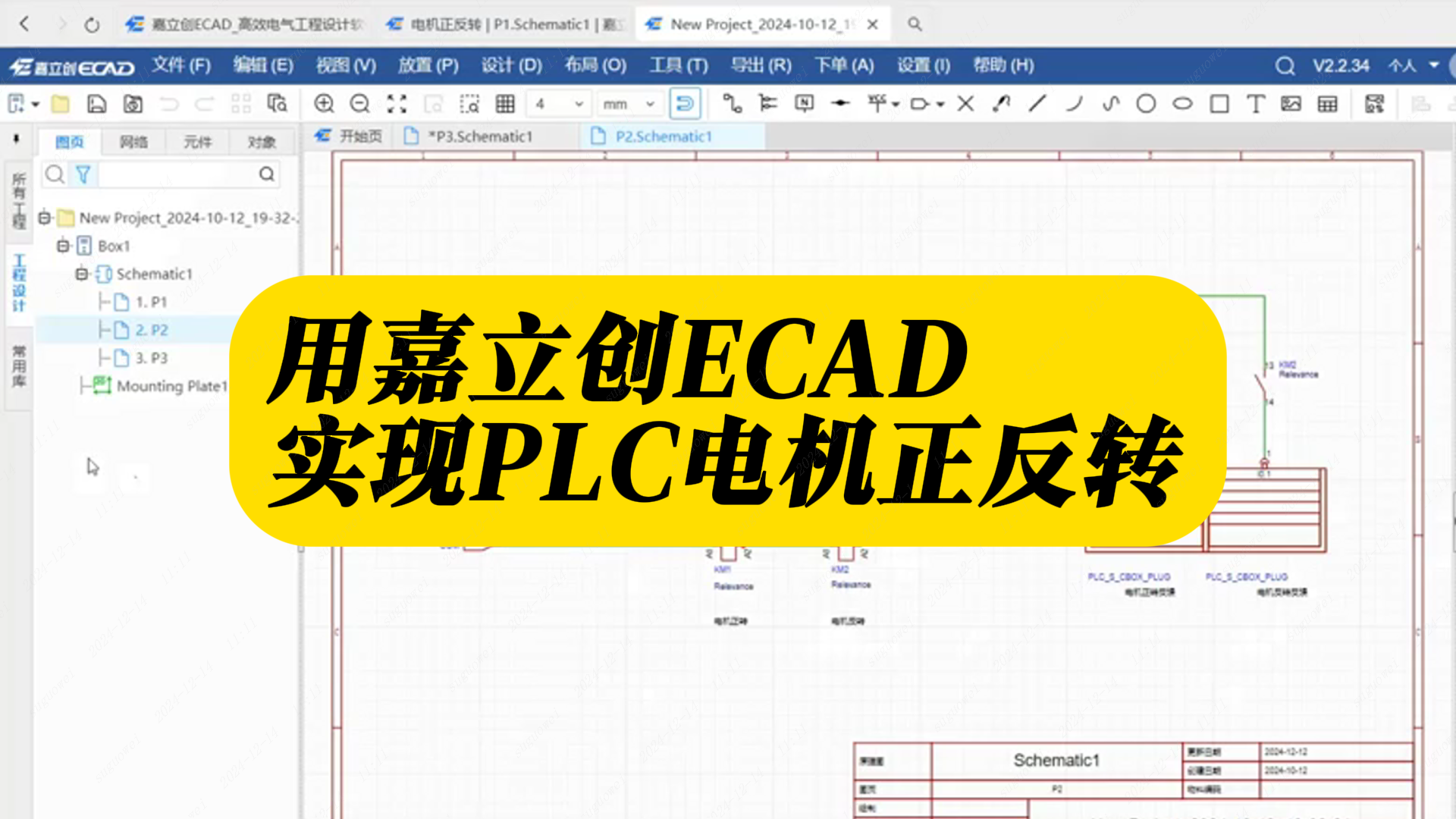Reload page with refresh icon

coord(92,25)
